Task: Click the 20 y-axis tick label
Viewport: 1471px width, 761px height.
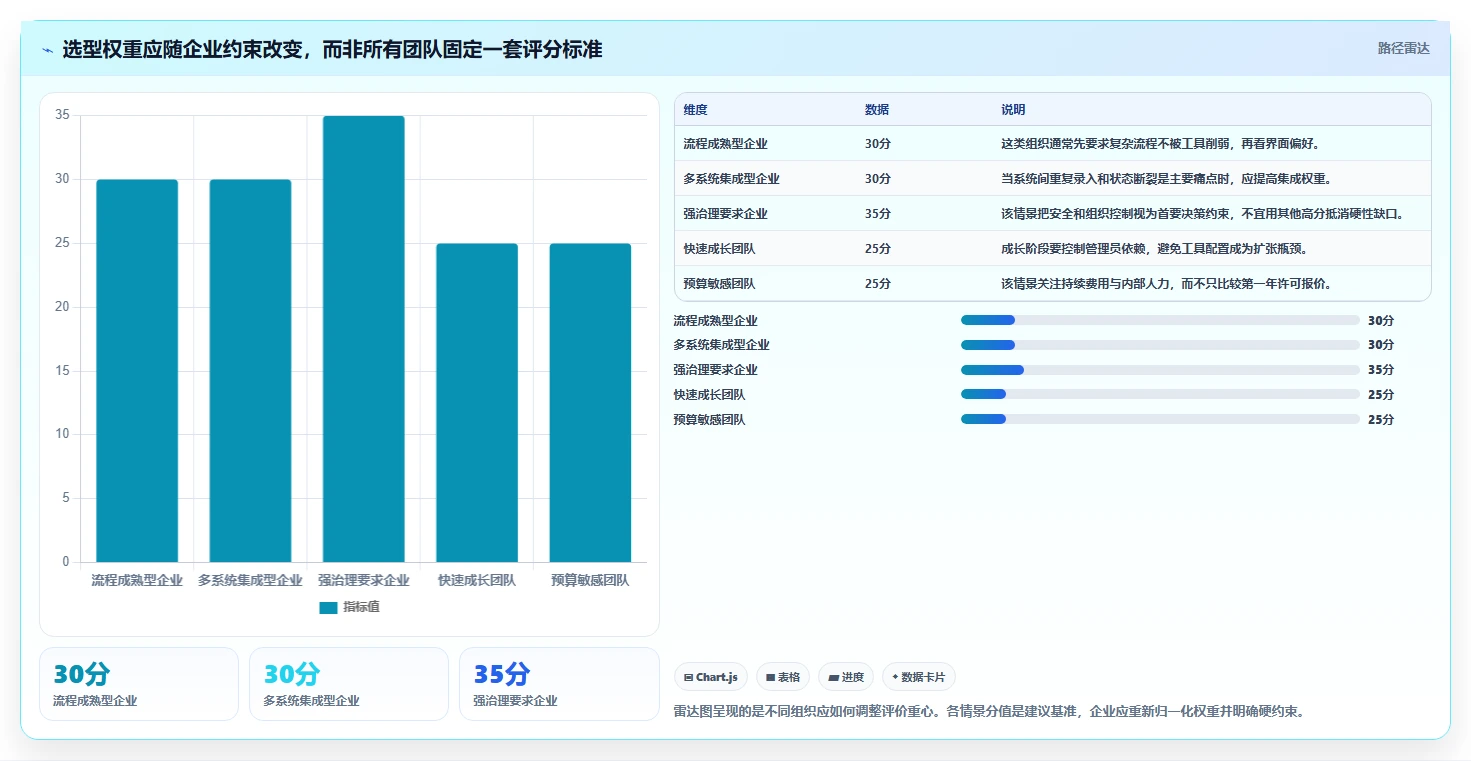Action: click(62, 307)
